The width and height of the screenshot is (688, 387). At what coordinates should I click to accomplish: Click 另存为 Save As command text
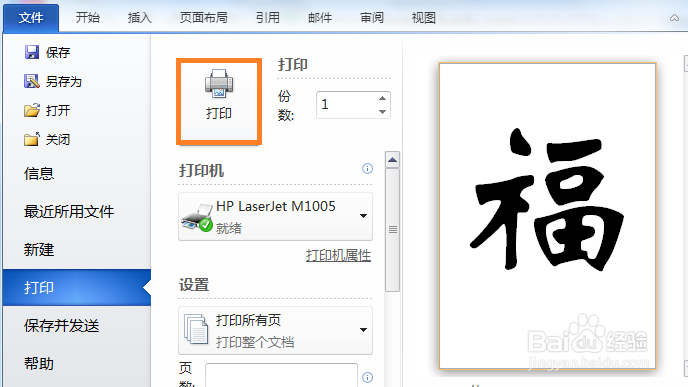[64, 82]
